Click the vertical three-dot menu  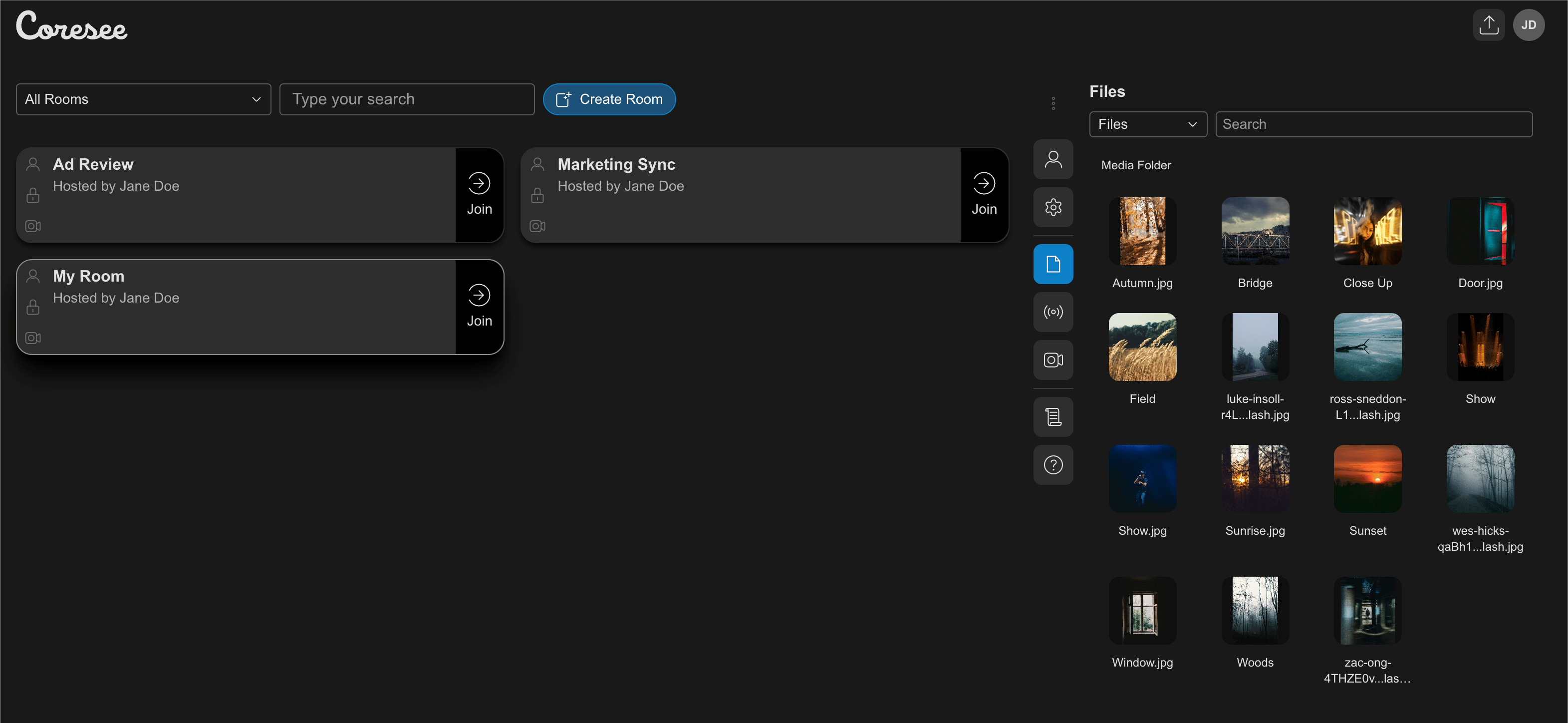pos(1053,103)
